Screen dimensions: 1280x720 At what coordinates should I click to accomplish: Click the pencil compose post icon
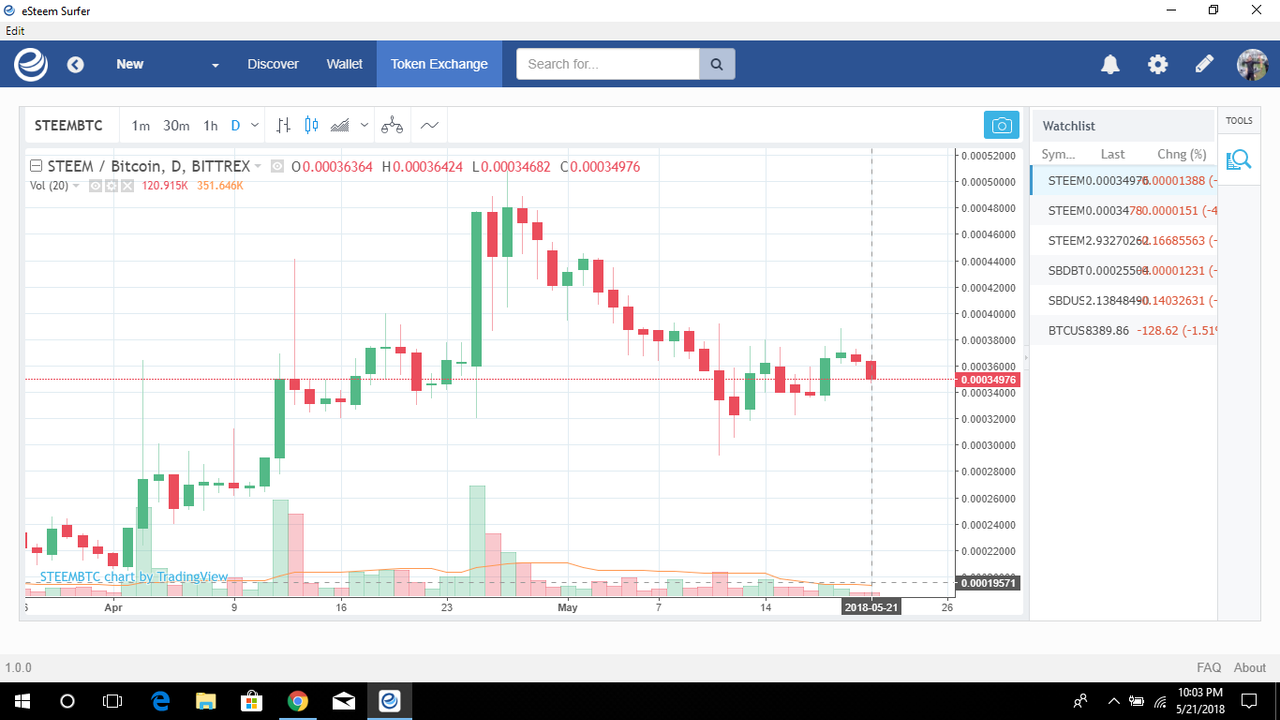[x=1205, y=65]
